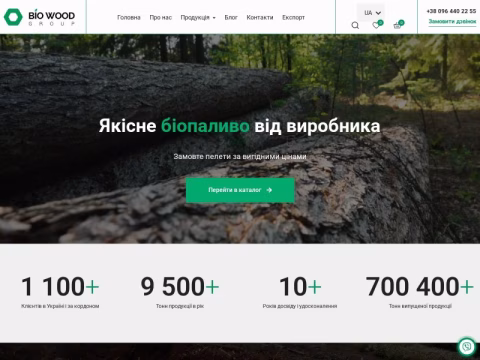480x360 pixels.
Task: Open the search magnifier icon
Action: 355,25
